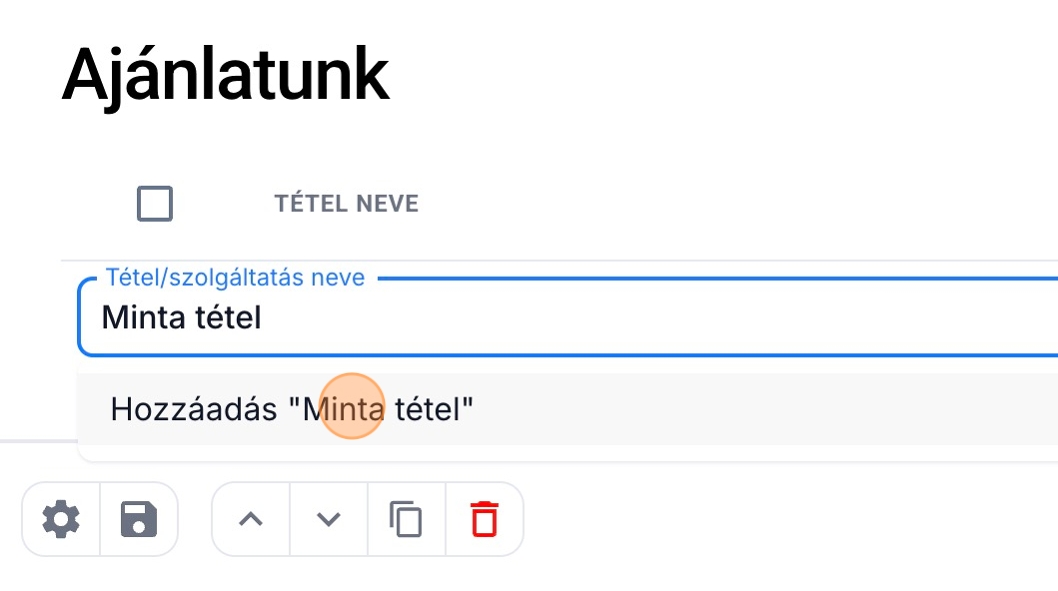Viewport: 1058px width, 591px height.
Task: Duplicate the item with the copy icon
Action: pyautogui.click(x=406, y=519)
